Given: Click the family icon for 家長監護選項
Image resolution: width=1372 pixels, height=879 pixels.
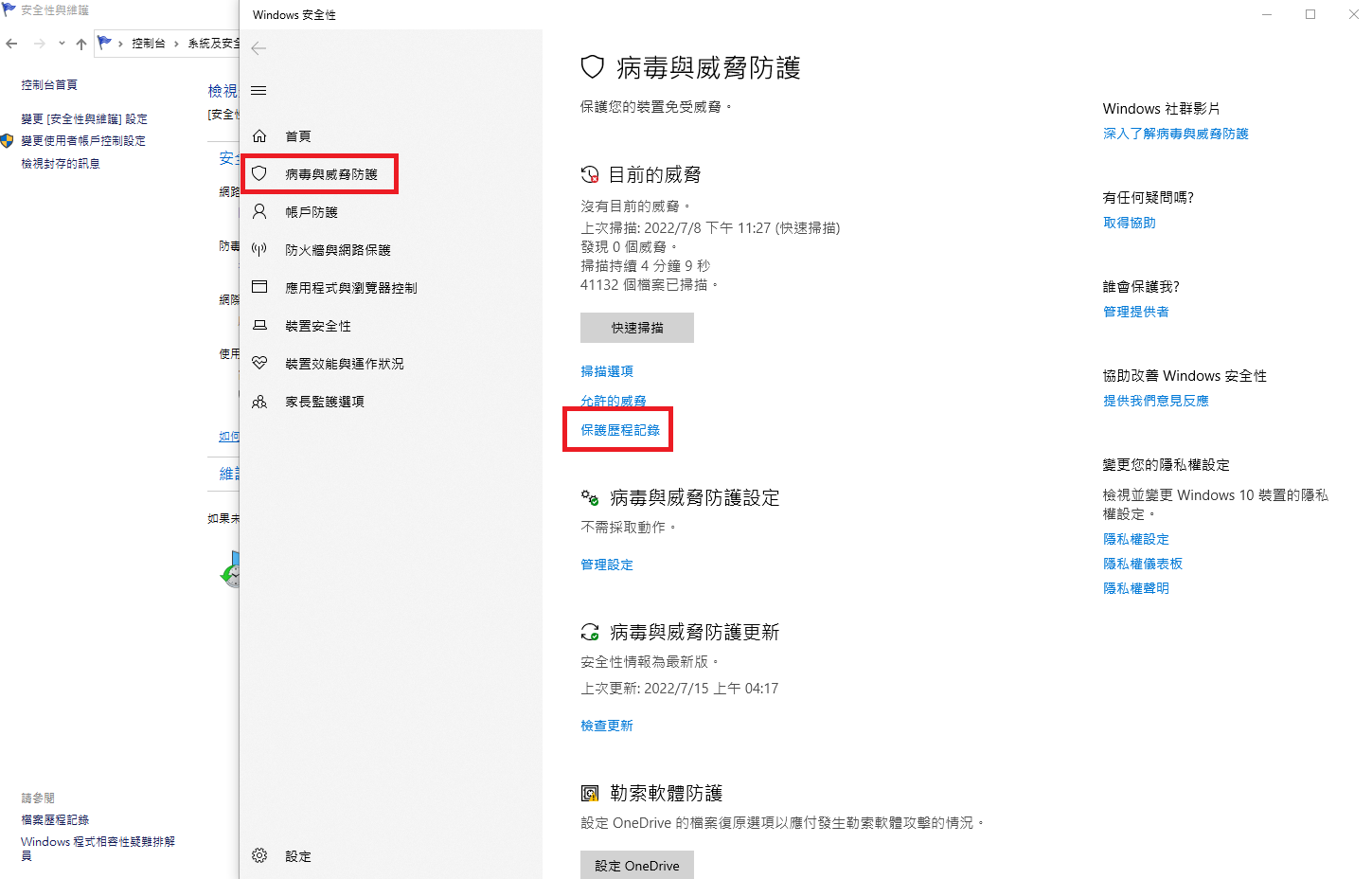Looking at the screenshot, I should click(x=259, y=402).
